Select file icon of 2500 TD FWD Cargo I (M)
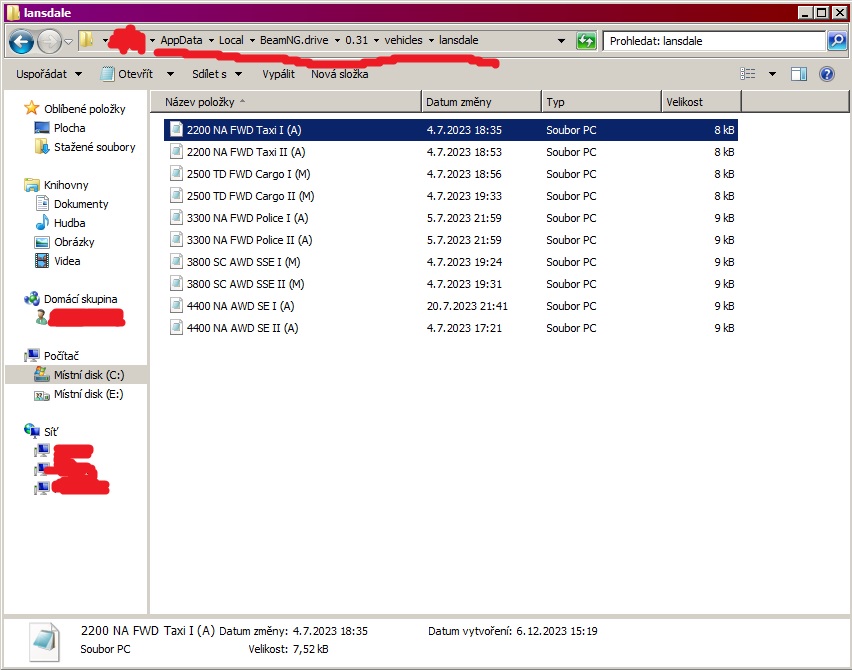 [x=176, y=173]
